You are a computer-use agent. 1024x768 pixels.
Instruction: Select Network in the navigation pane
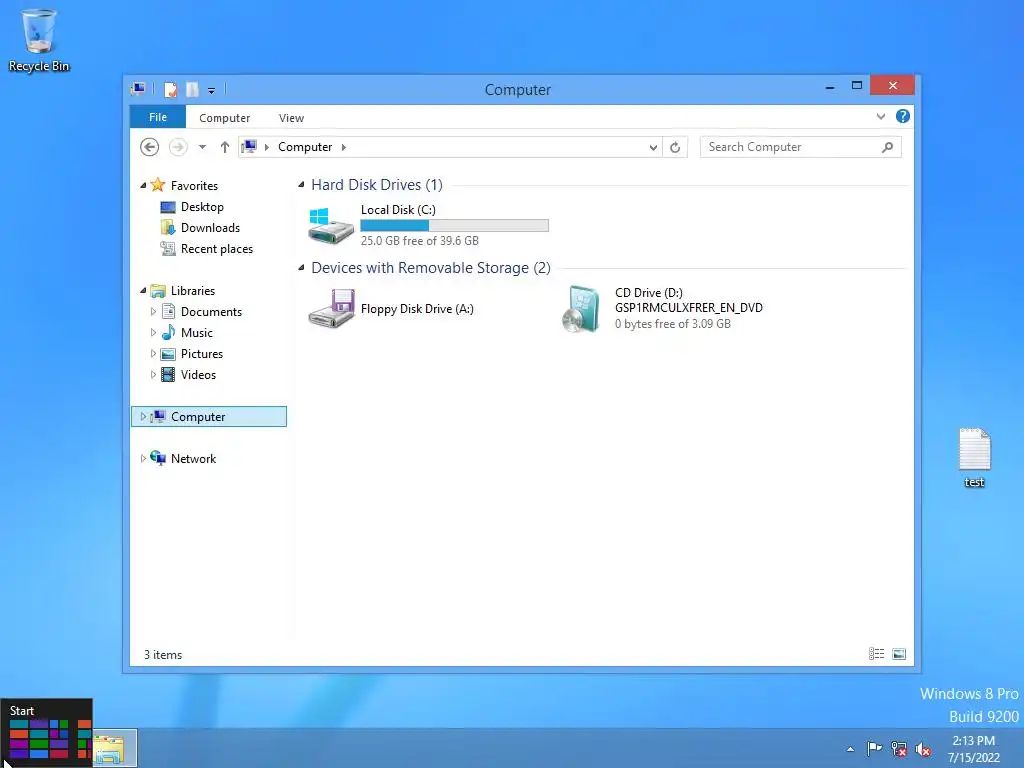(x=193, y=458)
